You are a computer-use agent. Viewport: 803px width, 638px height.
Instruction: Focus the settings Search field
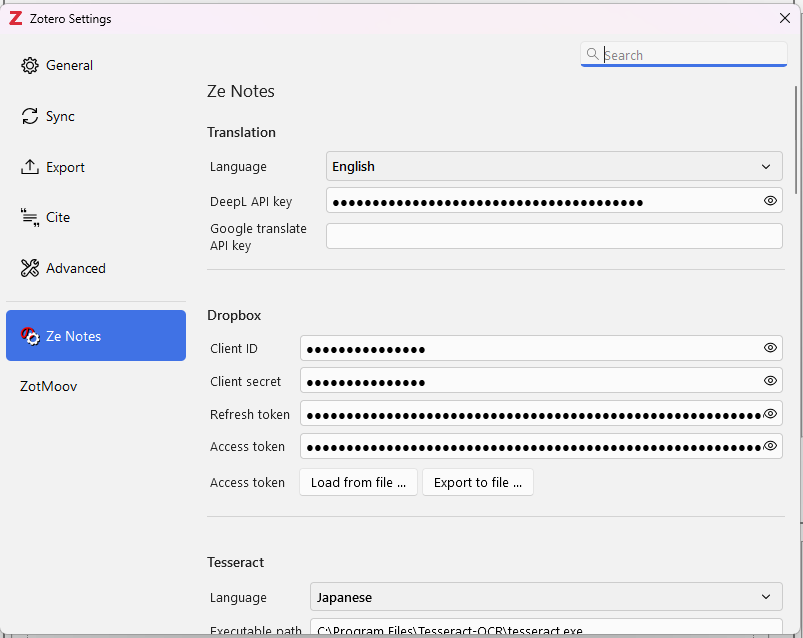pyautogui.click(x=684, y=54)
